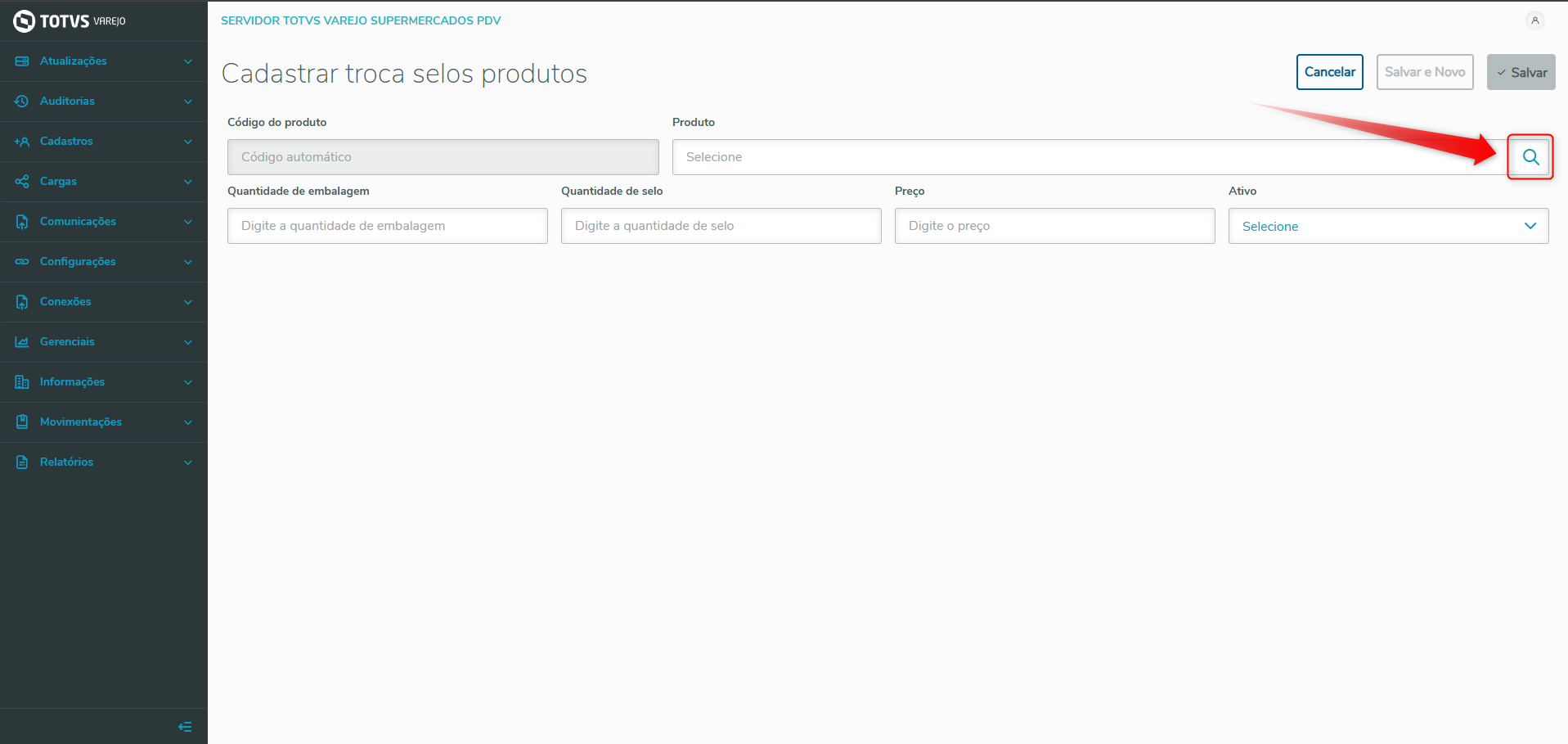
Task: Click the Cancelar button
Action: (1329, 72)
